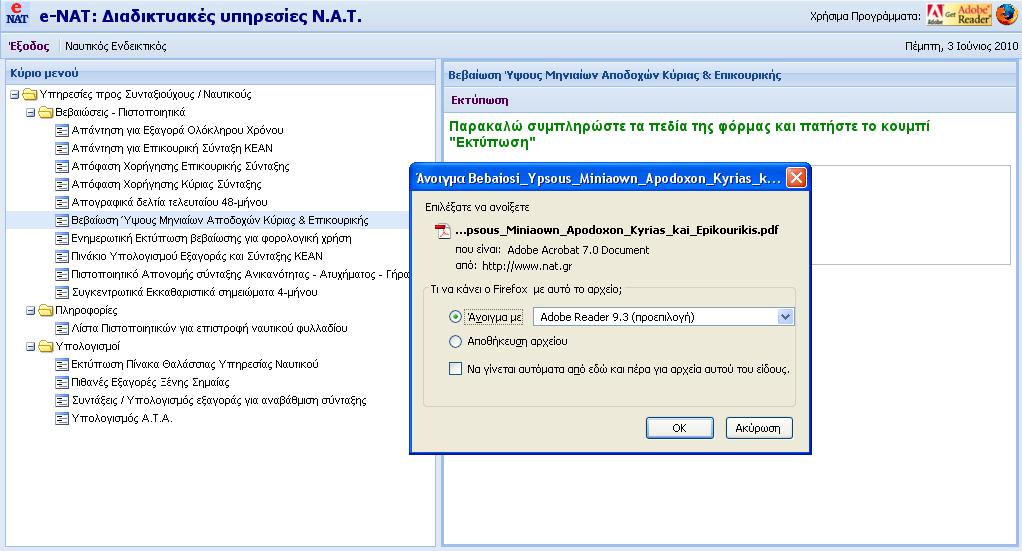Click document icon of Πιθανές Εξαγορές Ξένης Σημαίας

62,383
